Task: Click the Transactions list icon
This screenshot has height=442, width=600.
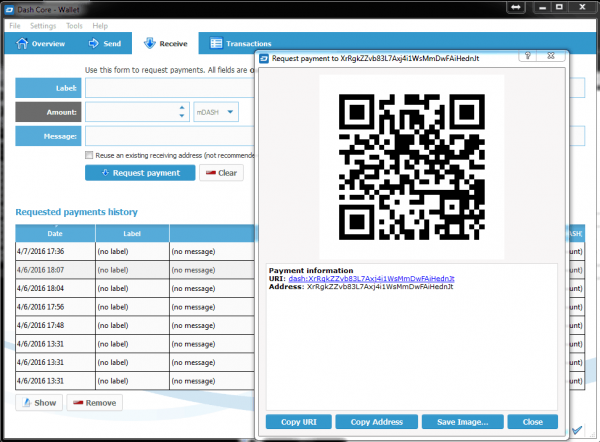Action: [216, 43]
